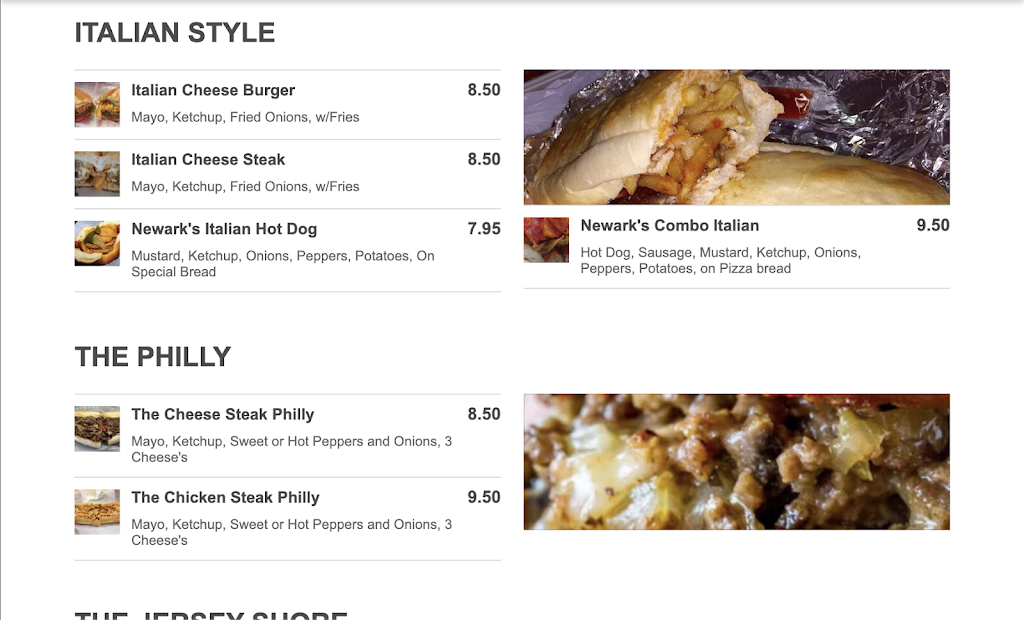Screen dimensions: 1024x620
Task: Click the ITALIAN STYLE section heading
Action: coord(175,33)
